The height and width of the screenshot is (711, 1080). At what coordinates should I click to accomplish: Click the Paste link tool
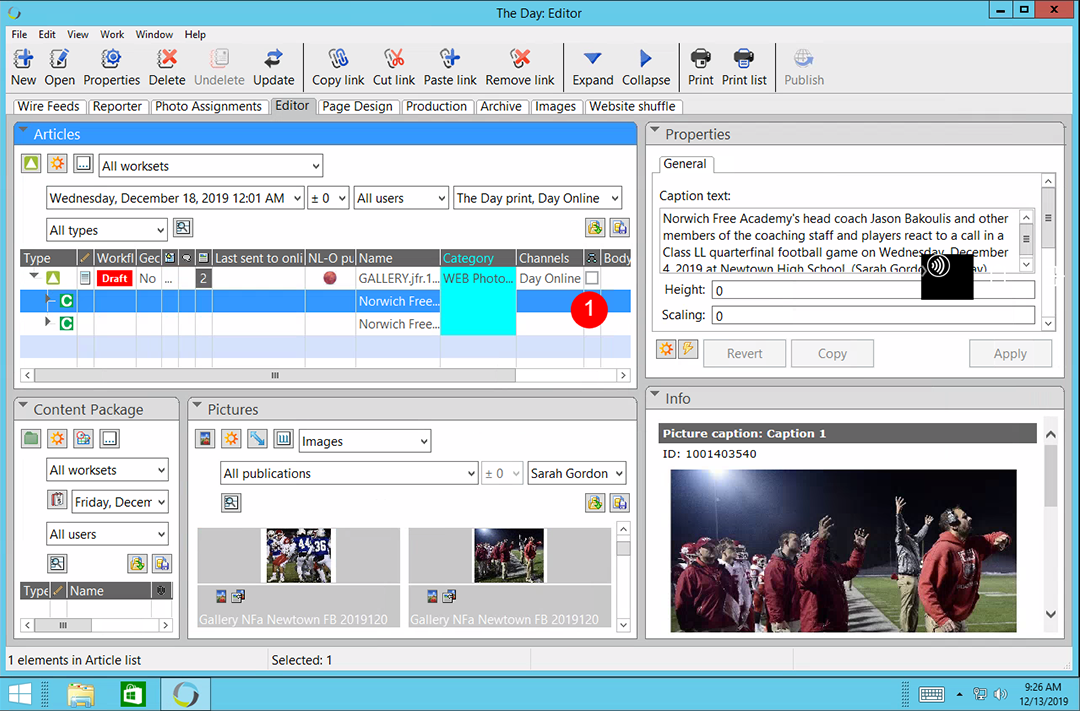[x=450, y=68]
